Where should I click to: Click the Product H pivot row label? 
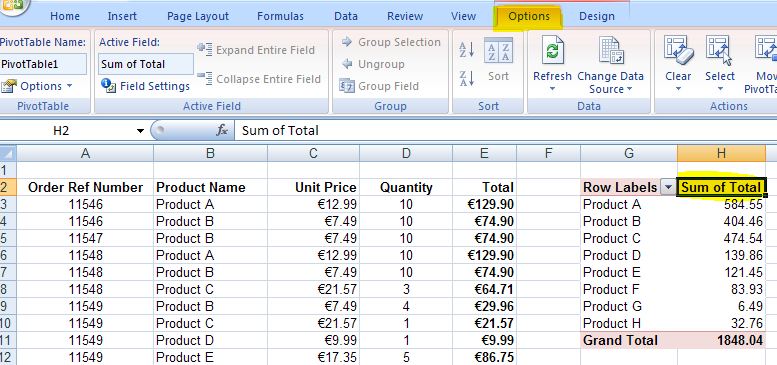point(629,323)
